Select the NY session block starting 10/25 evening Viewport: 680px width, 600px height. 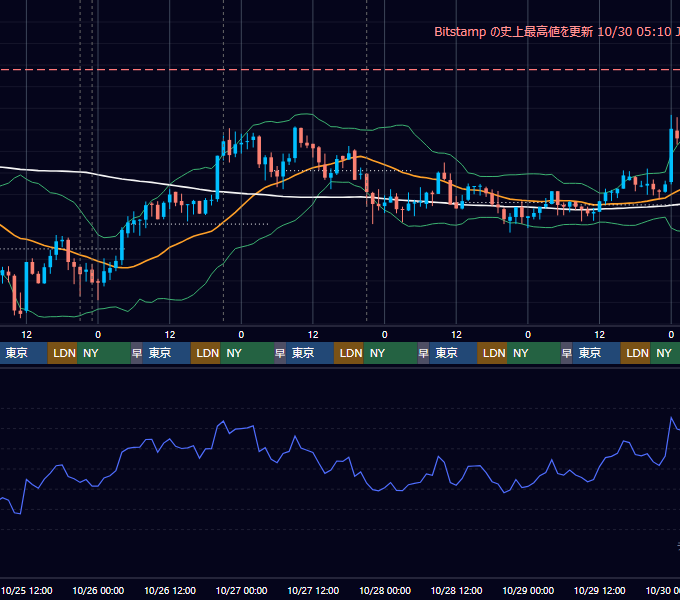(104, 353)
